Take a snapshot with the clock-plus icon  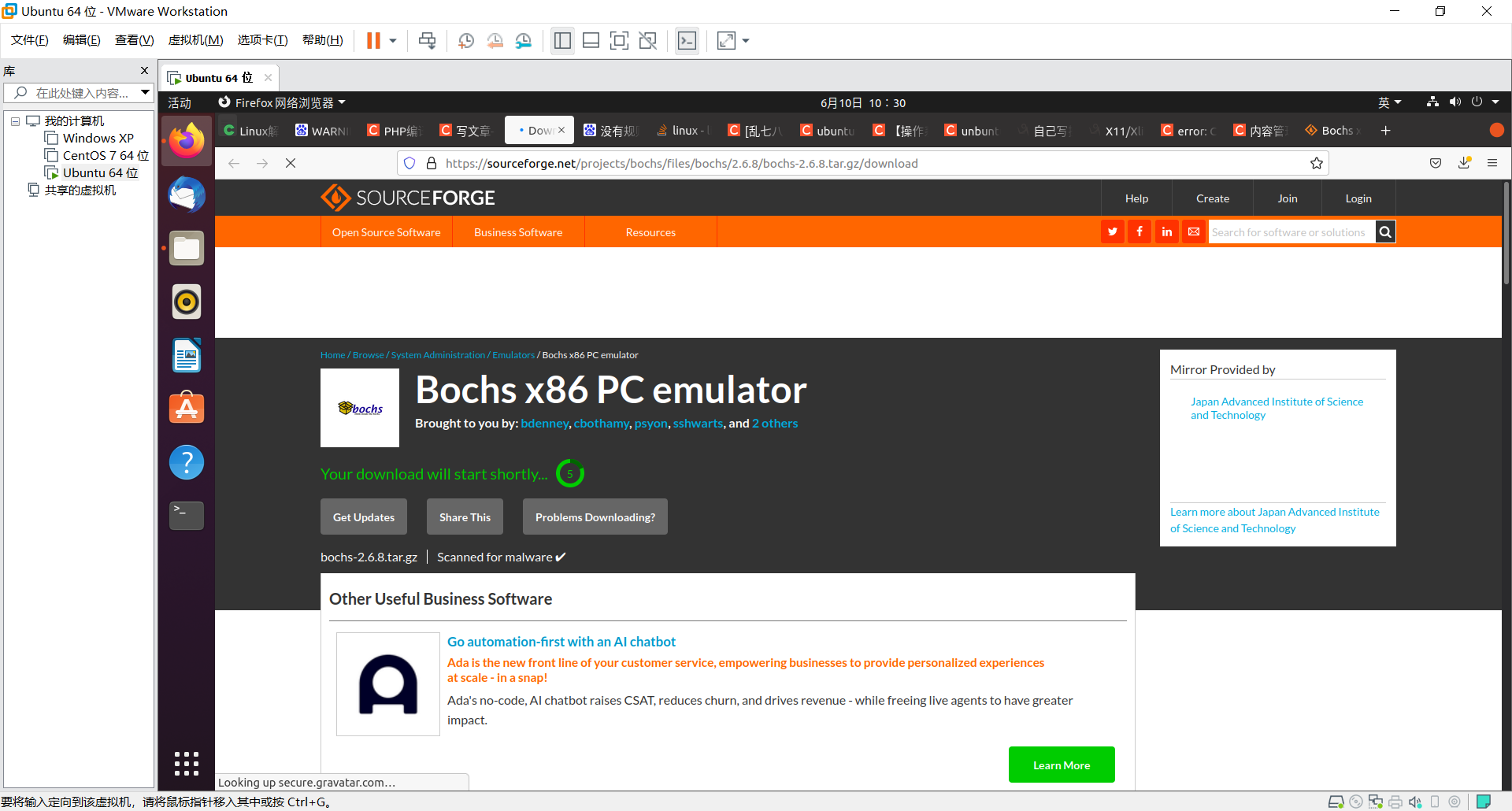pos(466,41)
